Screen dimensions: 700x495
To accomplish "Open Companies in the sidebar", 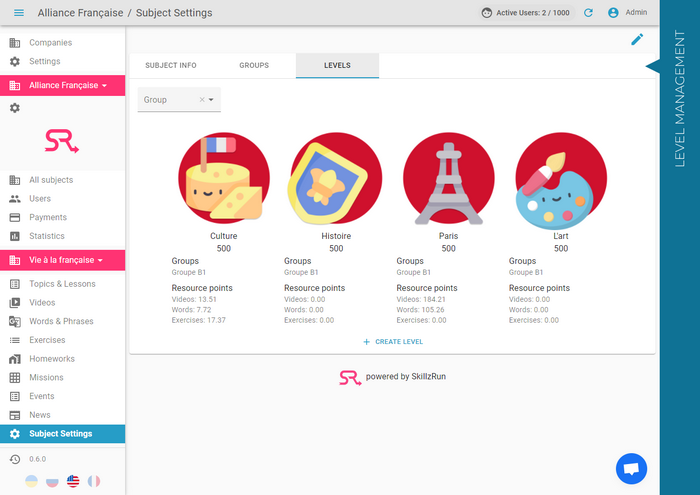I will click(x=62, y=42).
